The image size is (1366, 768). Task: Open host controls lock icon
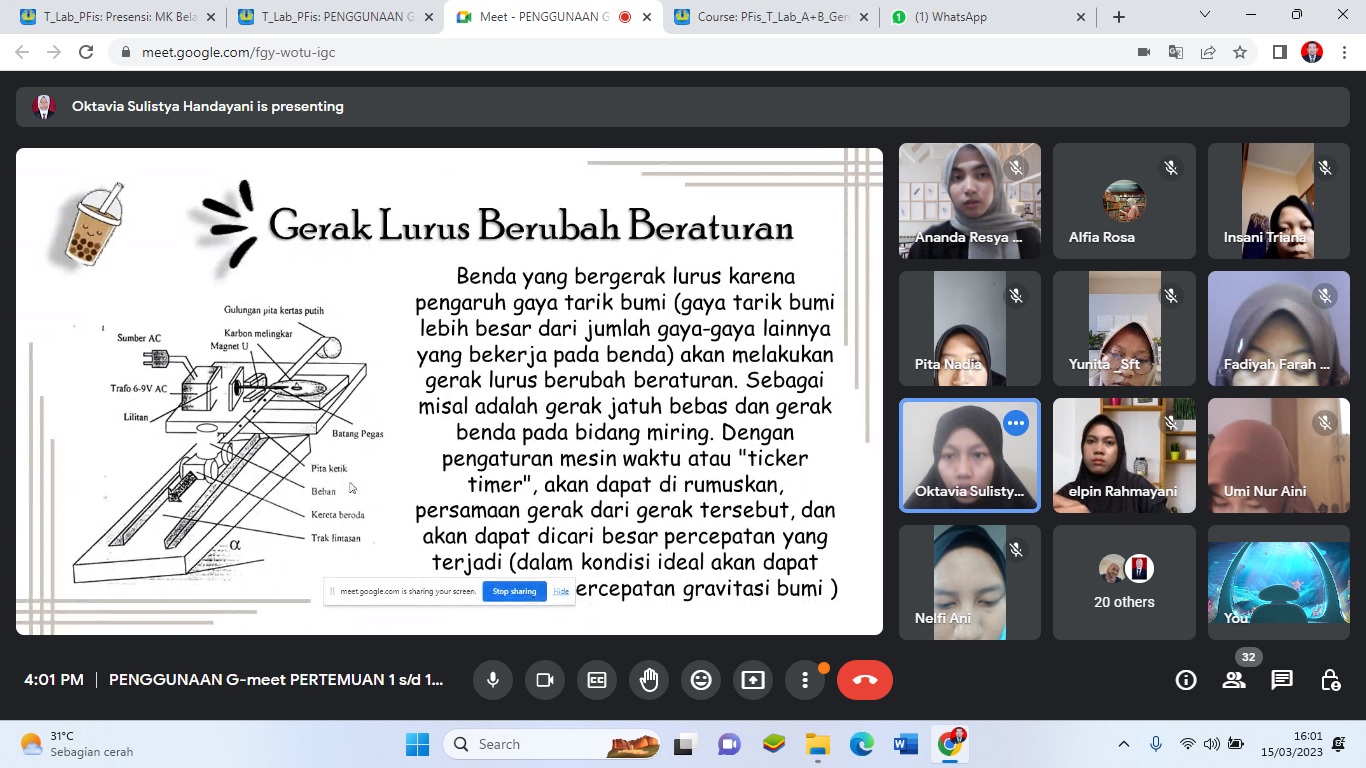point(1330,680)
